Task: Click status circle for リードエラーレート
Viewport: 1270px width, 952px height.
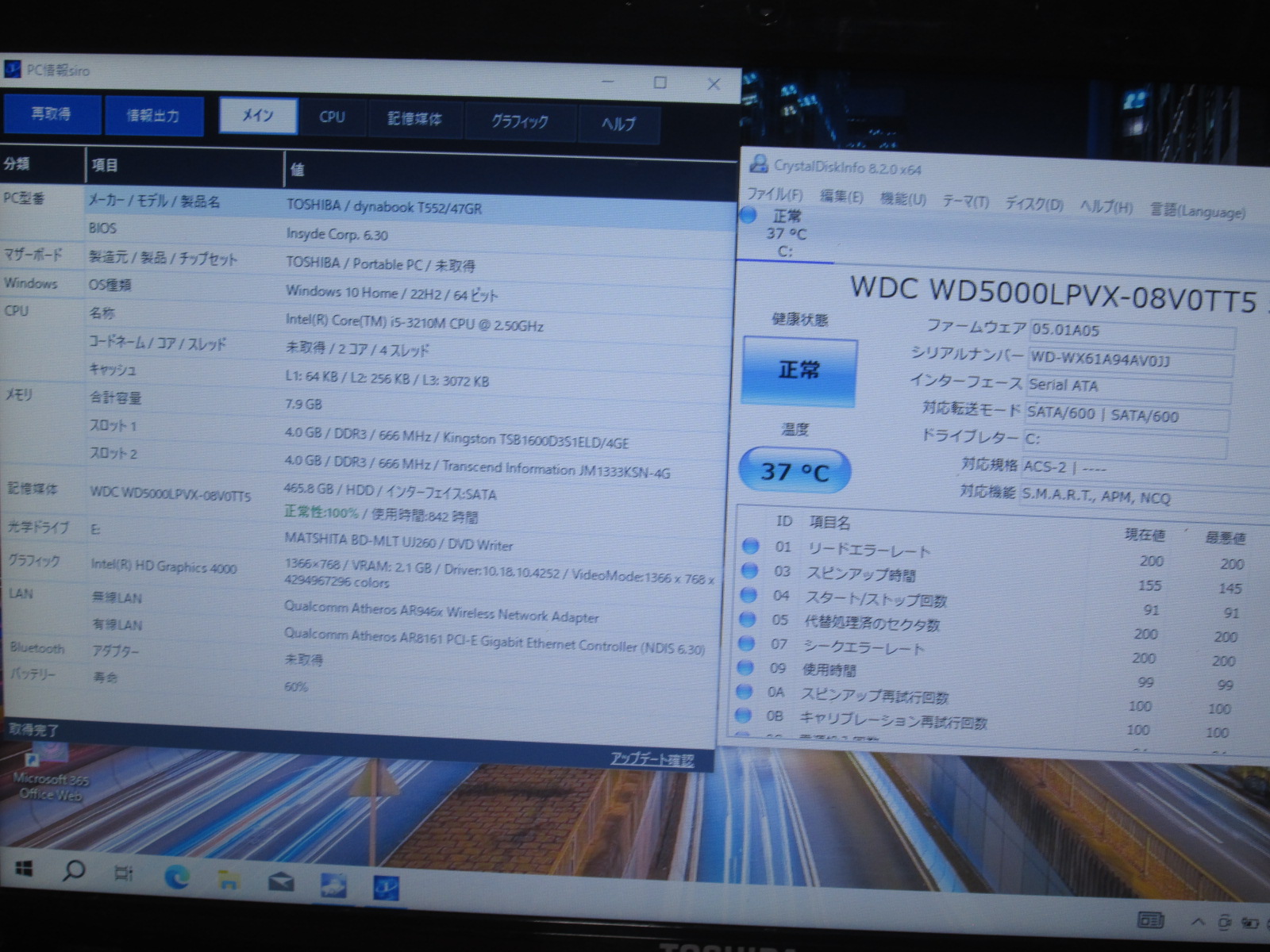Action: (750, 545)
